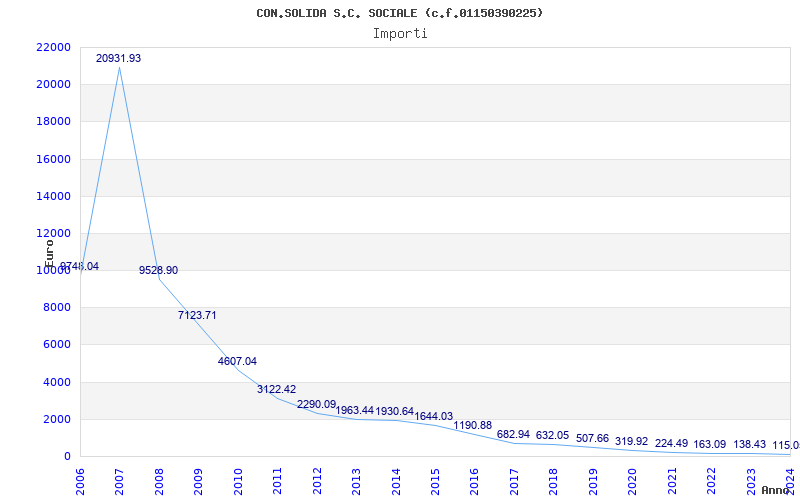Click y-axis tick 2000
Screen dimensions: 800x500
[x=57, y=419]
